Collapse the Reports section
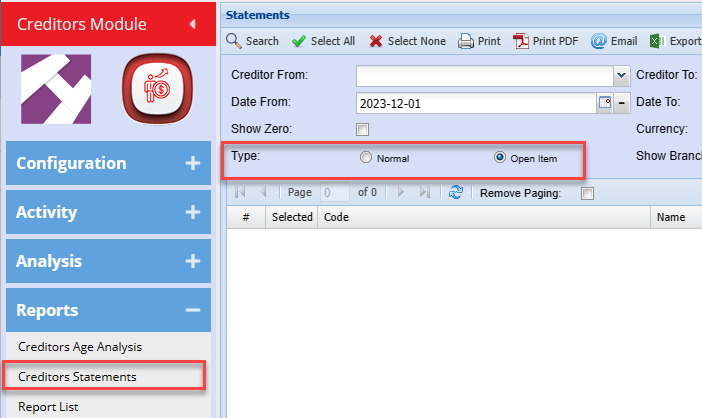This screenshot has width=702, height=418. point(108,310)
